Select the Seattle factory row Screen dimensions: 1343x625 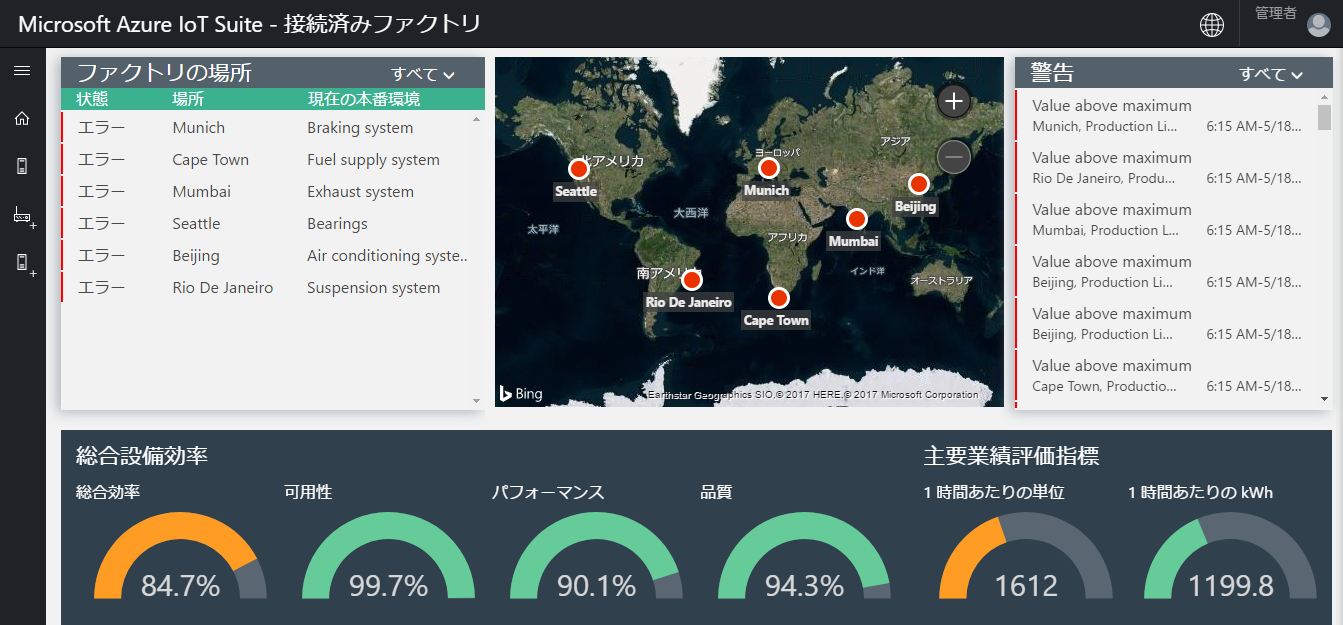tap(265, 224)
